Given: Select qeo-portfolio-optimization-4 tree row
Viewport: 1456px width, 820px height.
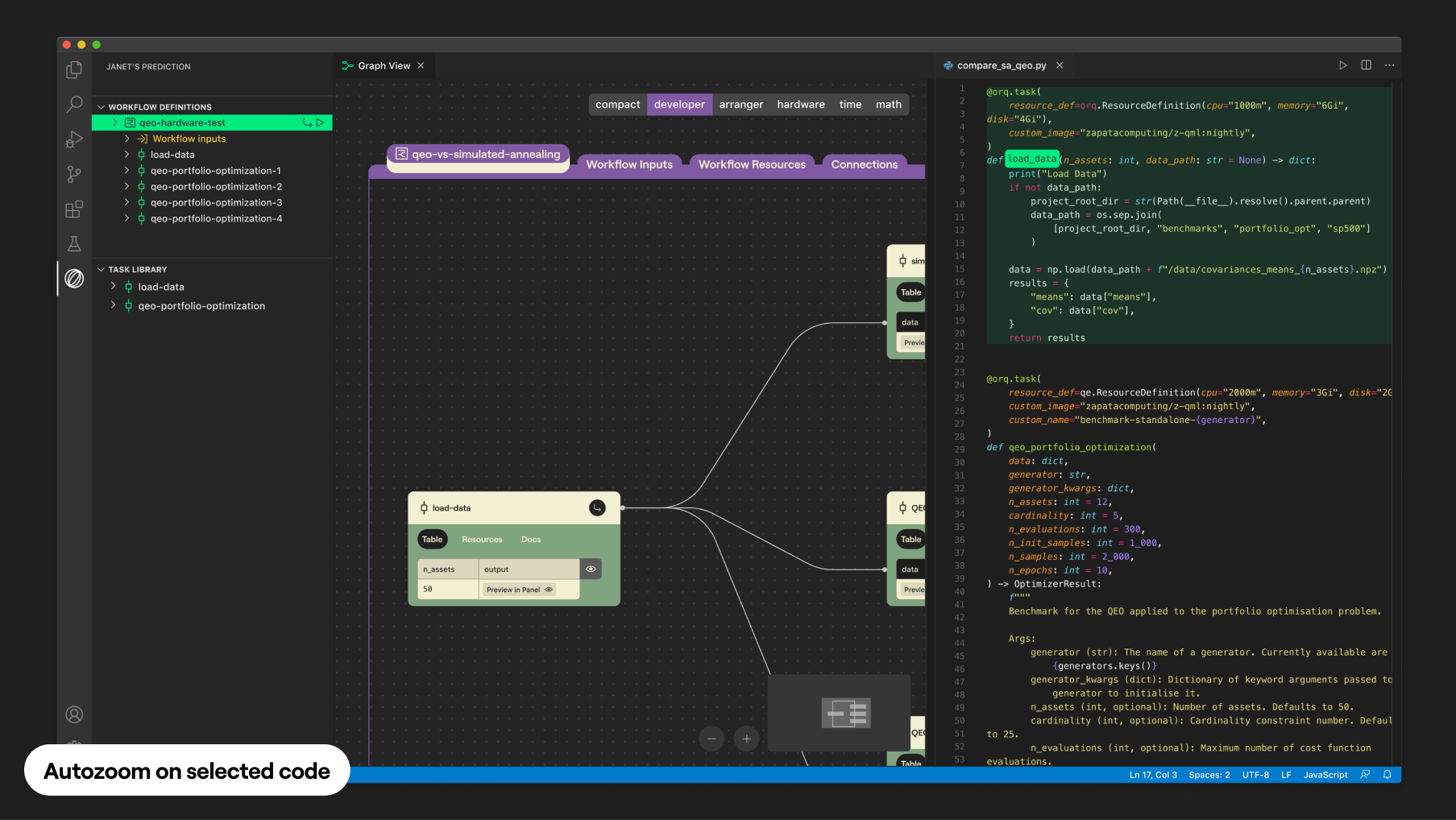Looking at the screenshot, I should 214,218.
